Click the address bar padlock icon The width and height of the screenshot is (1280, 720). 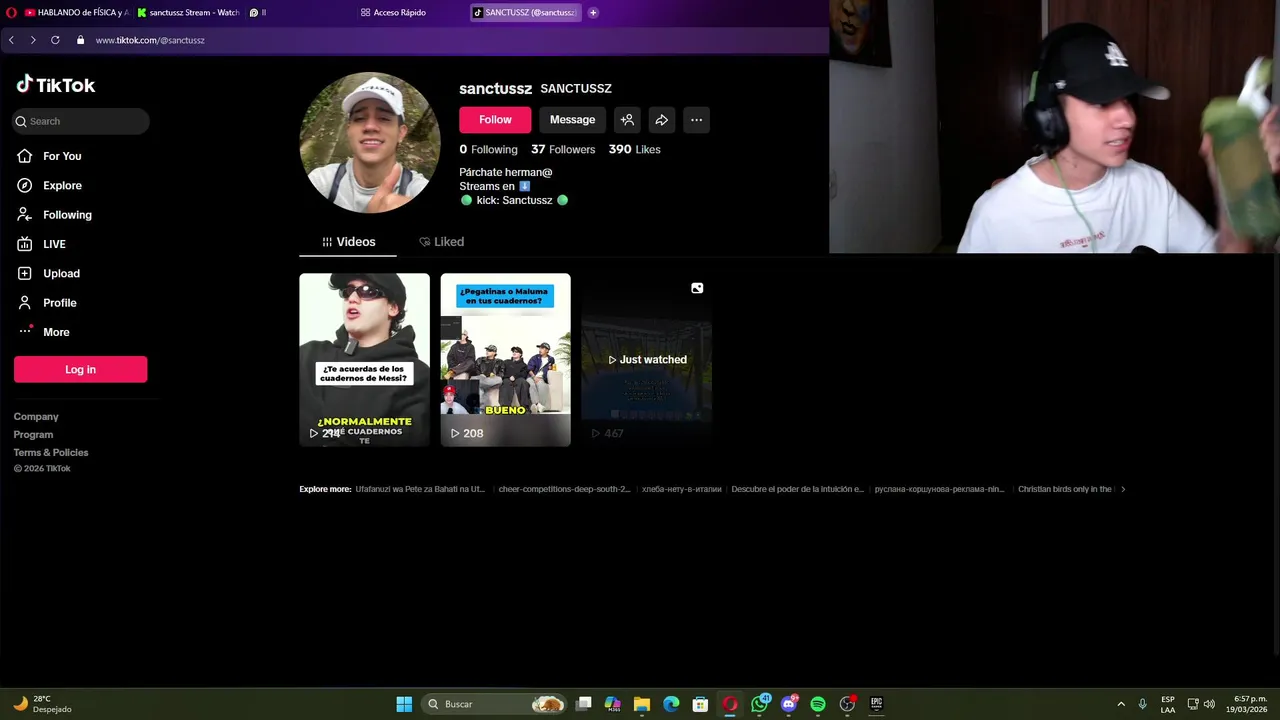(81, 40)
